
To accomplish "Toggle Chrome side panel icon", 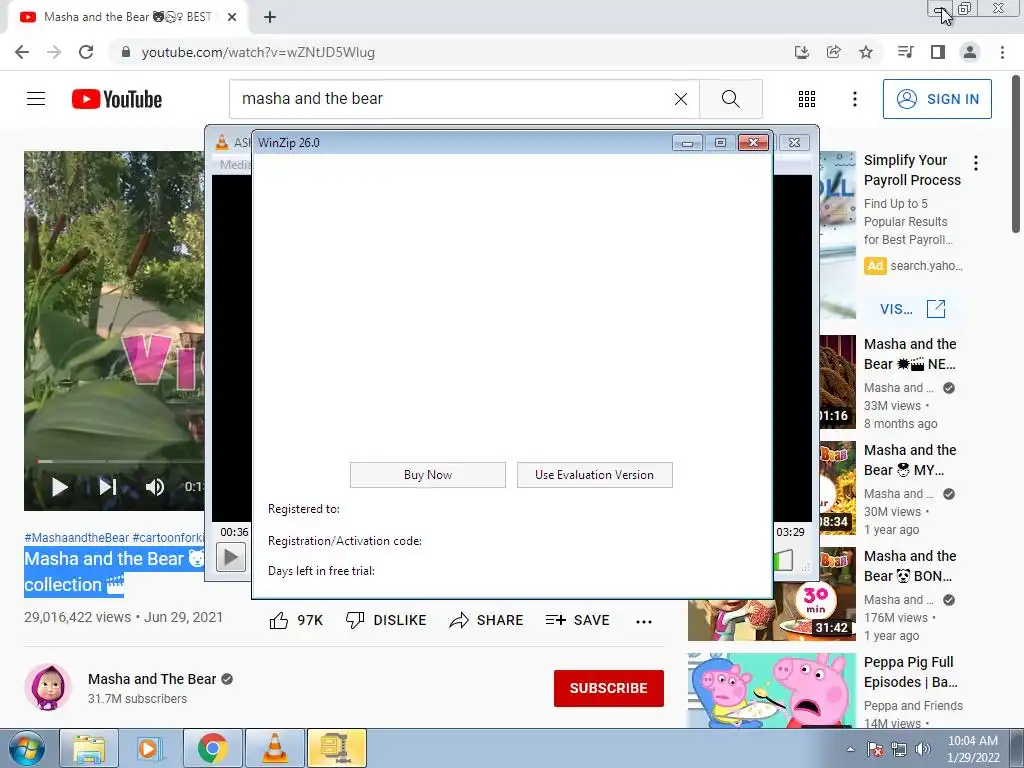I will pyautogui.click(x=938, y=52).
